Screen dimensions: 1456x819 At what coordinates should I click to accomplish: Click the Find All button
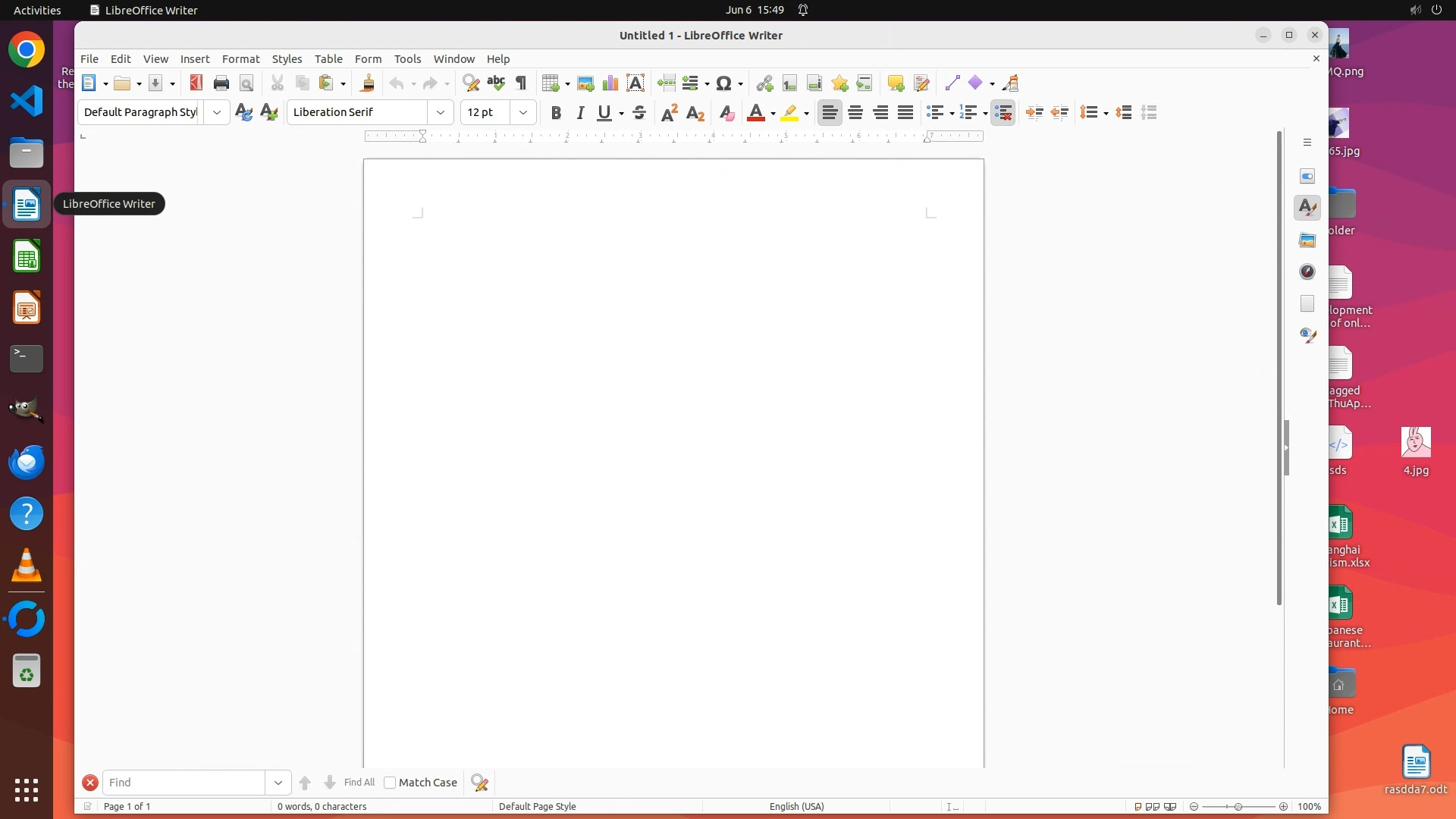tap(359, 783)
